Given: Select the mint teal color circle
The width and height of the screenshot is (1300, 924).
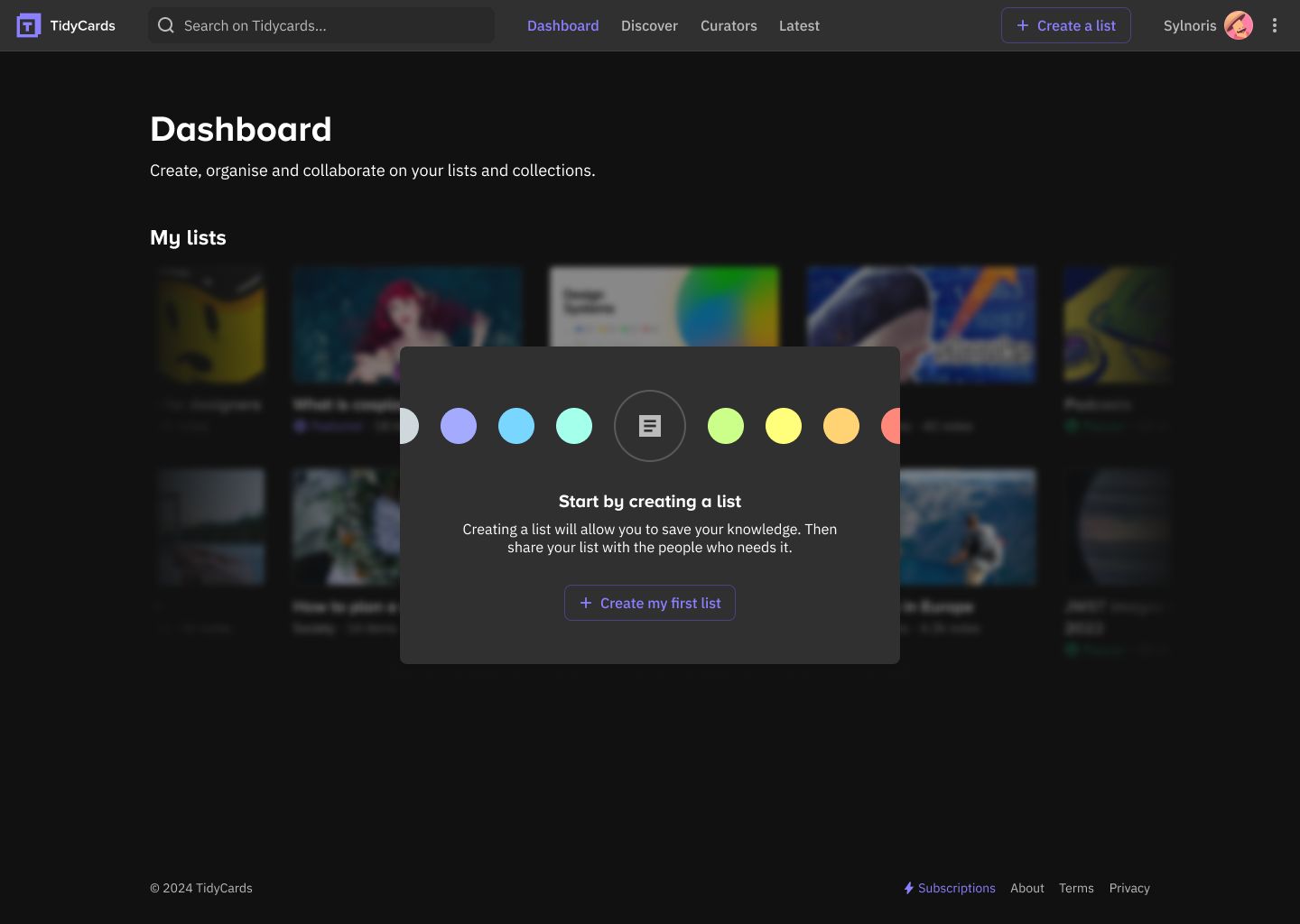Looking at the screenshot, I should [574, 426].
